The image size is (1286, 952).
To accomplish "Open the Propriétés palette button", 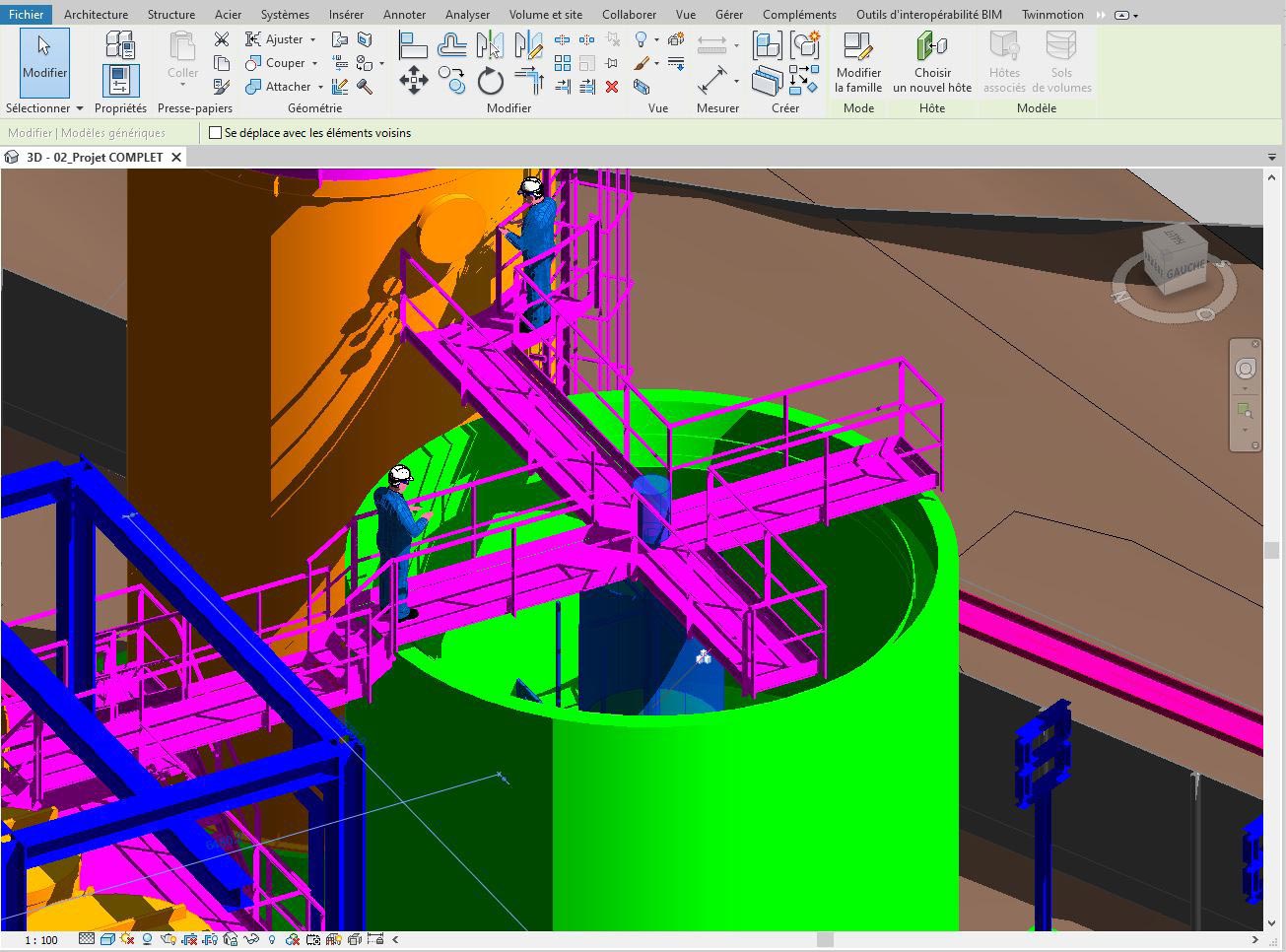I will pos(120,79).
